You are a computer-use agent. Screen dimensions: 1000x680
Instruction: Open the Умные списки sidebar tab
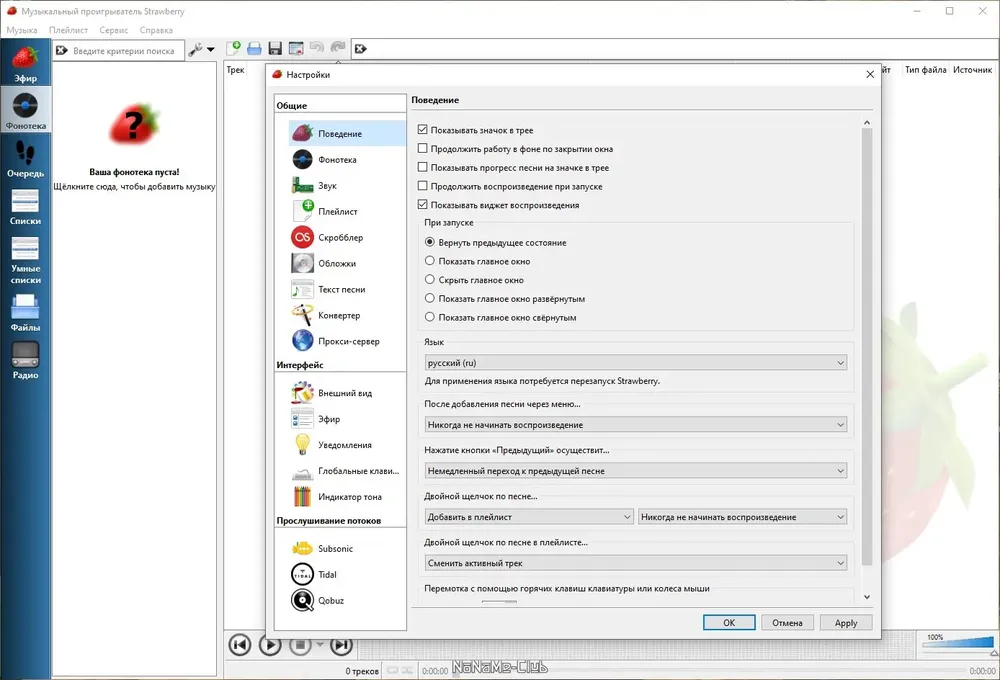(26, 260)
